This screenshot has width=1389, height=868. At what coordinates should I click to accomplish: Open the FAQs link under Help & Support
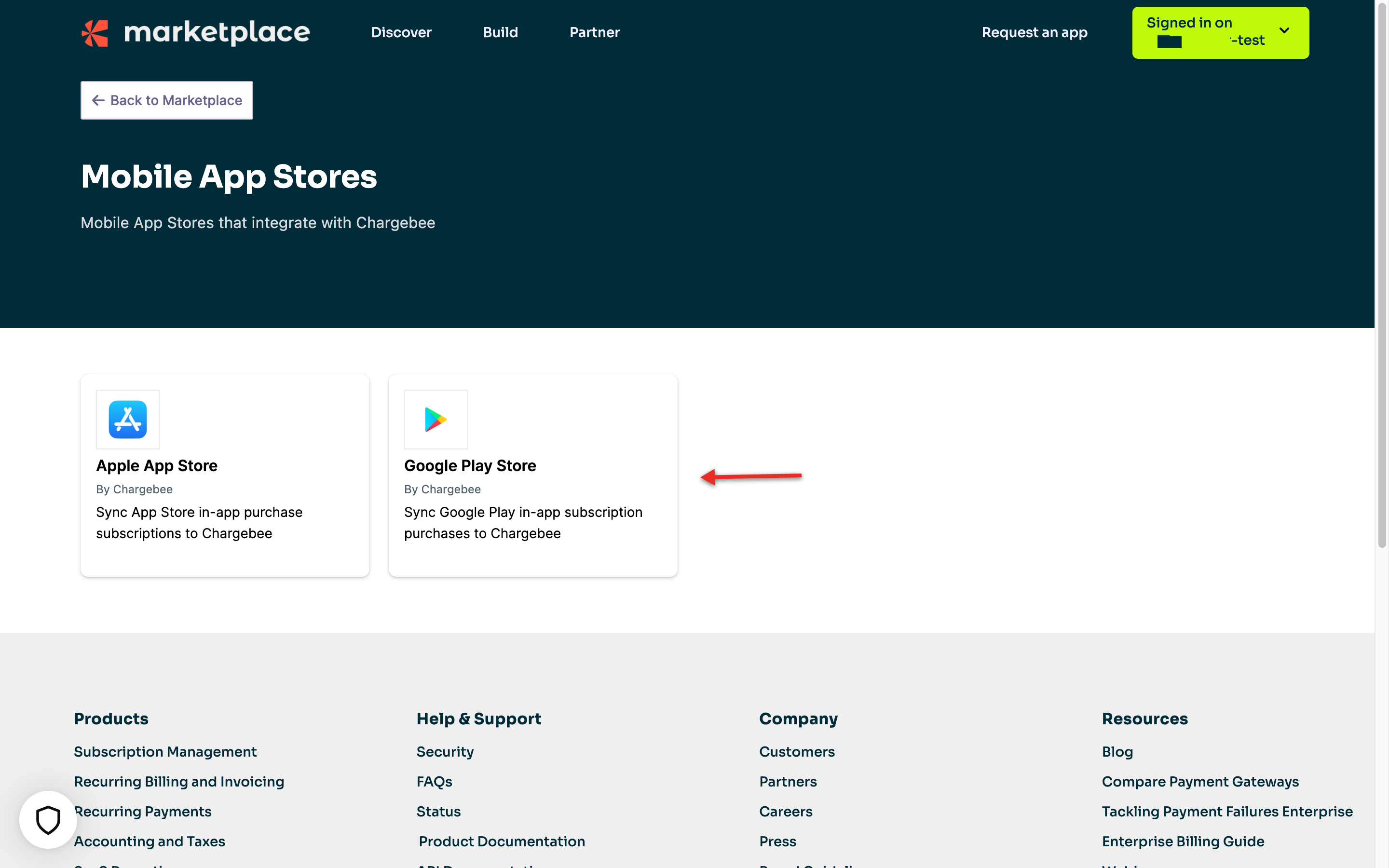[x=434, y=781]
